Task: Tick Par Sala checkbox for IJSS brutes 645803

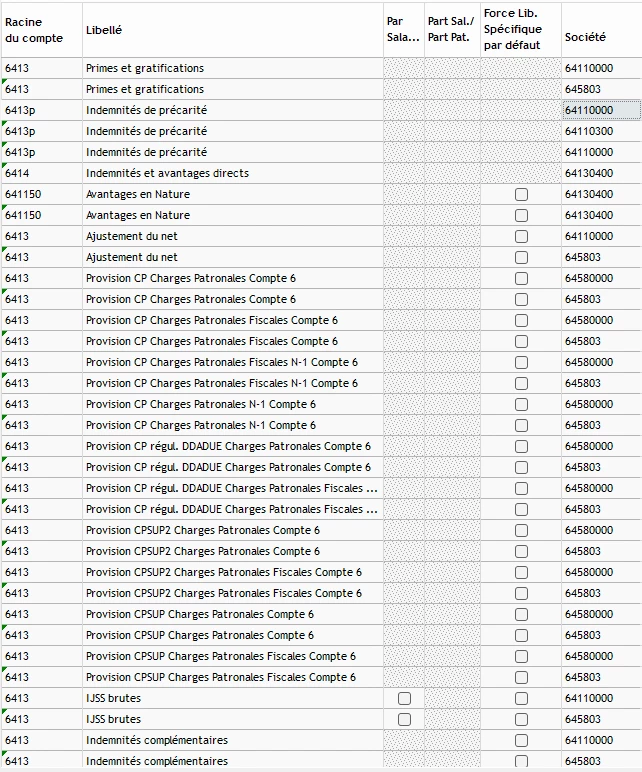Action: point(404,719)
